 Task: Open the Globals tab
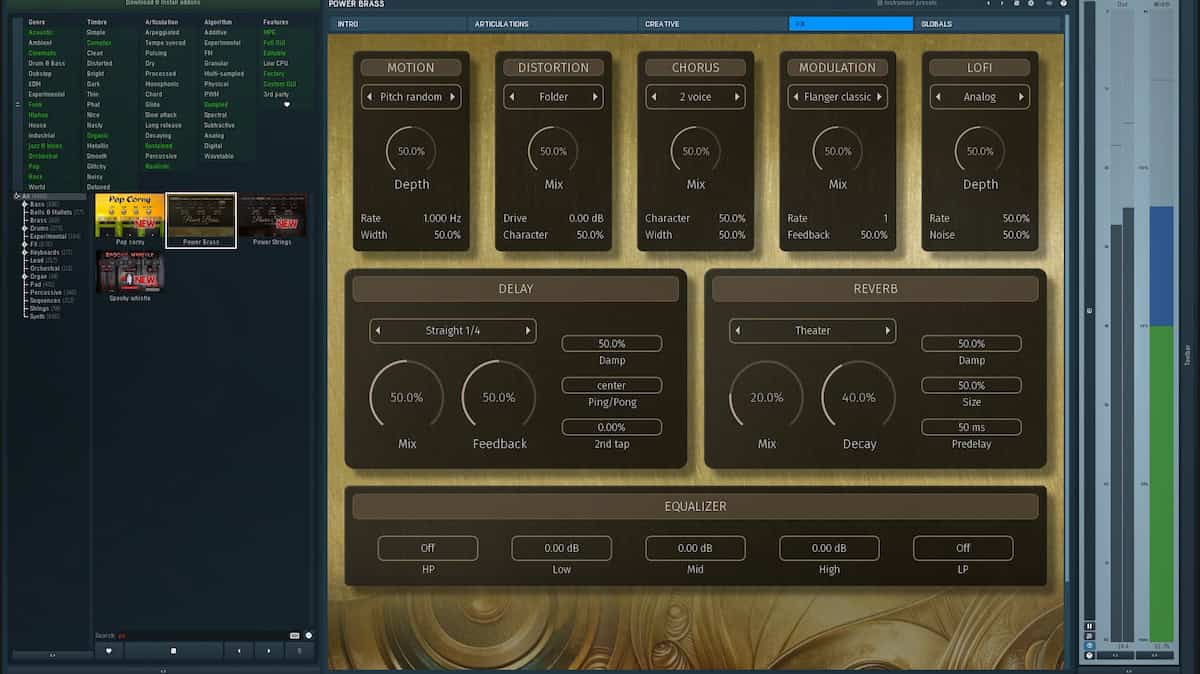(936, 24)
